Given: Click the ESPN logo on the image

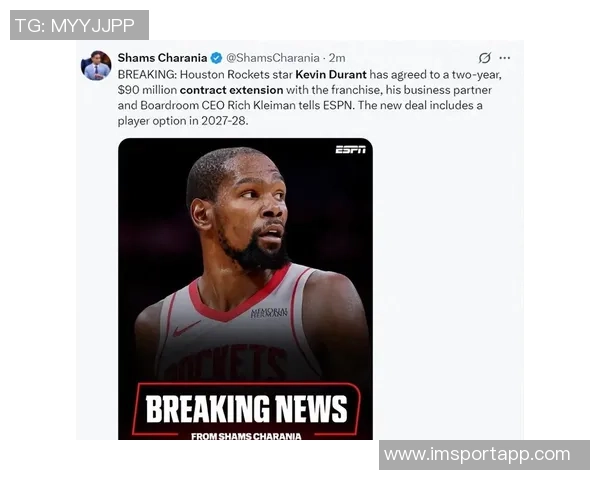Looking at the screenshot, I should coord(351,149).
